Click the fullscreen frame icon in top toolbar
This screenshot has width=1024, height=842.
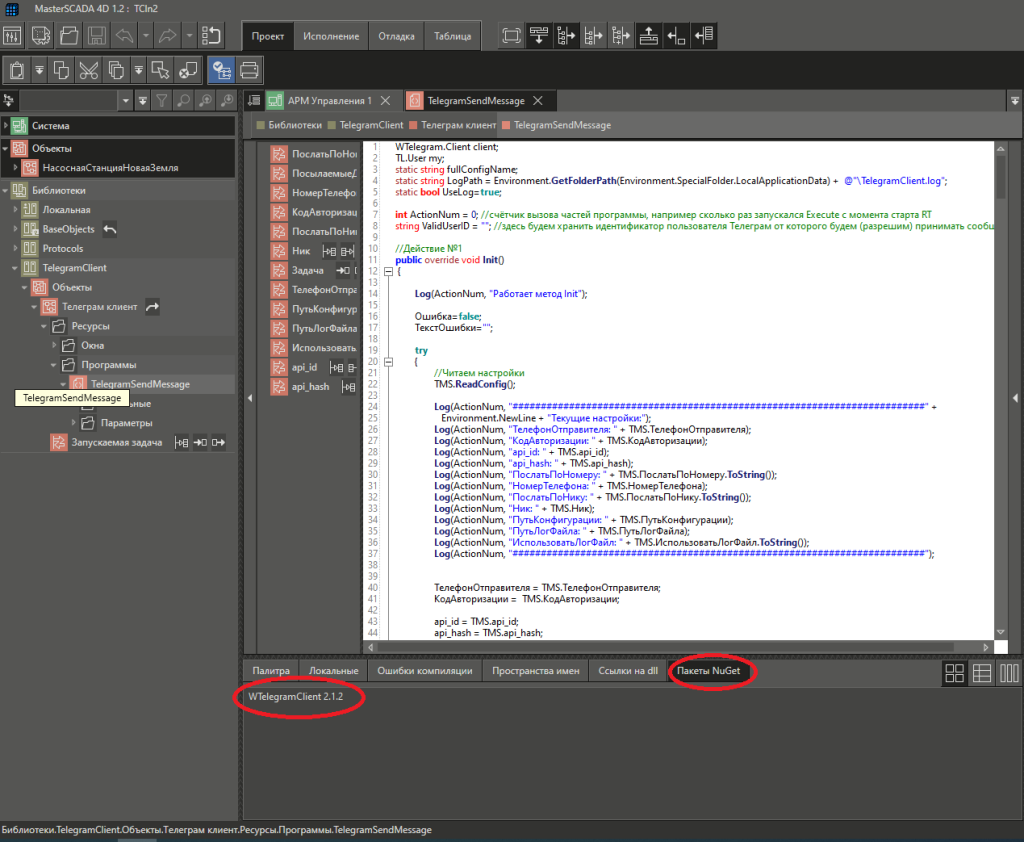511,36
